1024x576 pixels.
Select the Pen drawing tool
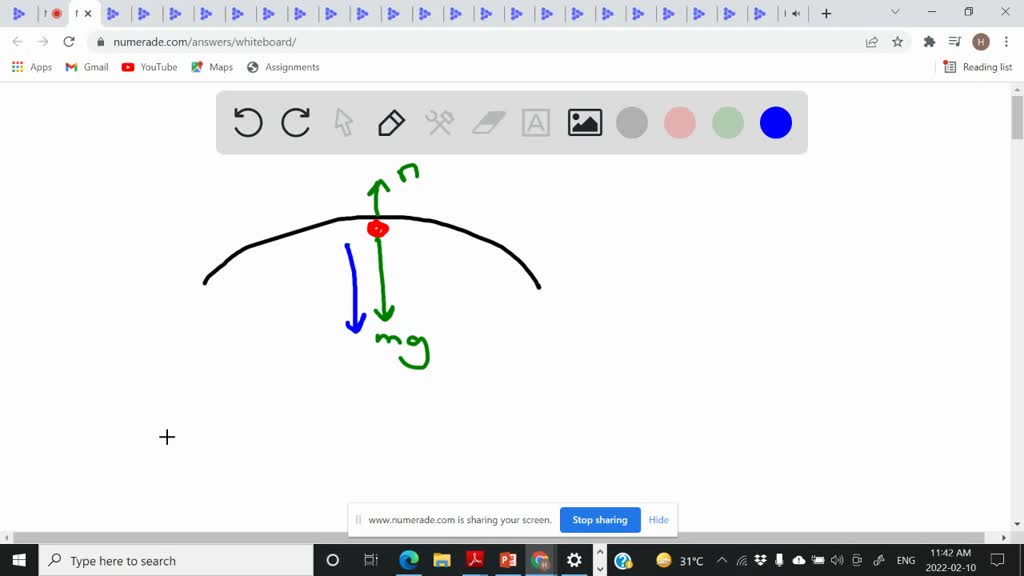[390, 122]
